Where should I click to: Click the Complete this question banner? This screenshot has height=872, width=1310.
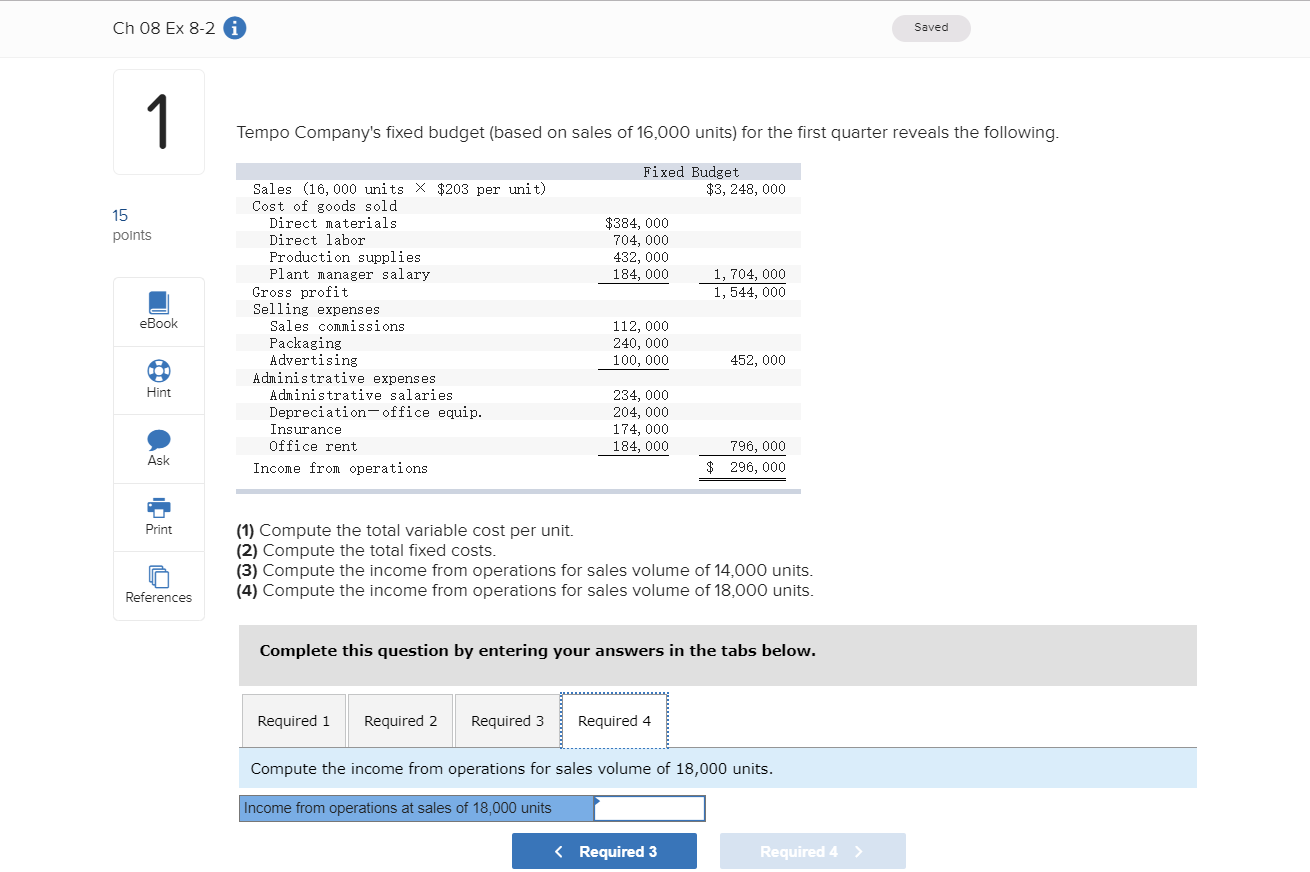point(717,655)
